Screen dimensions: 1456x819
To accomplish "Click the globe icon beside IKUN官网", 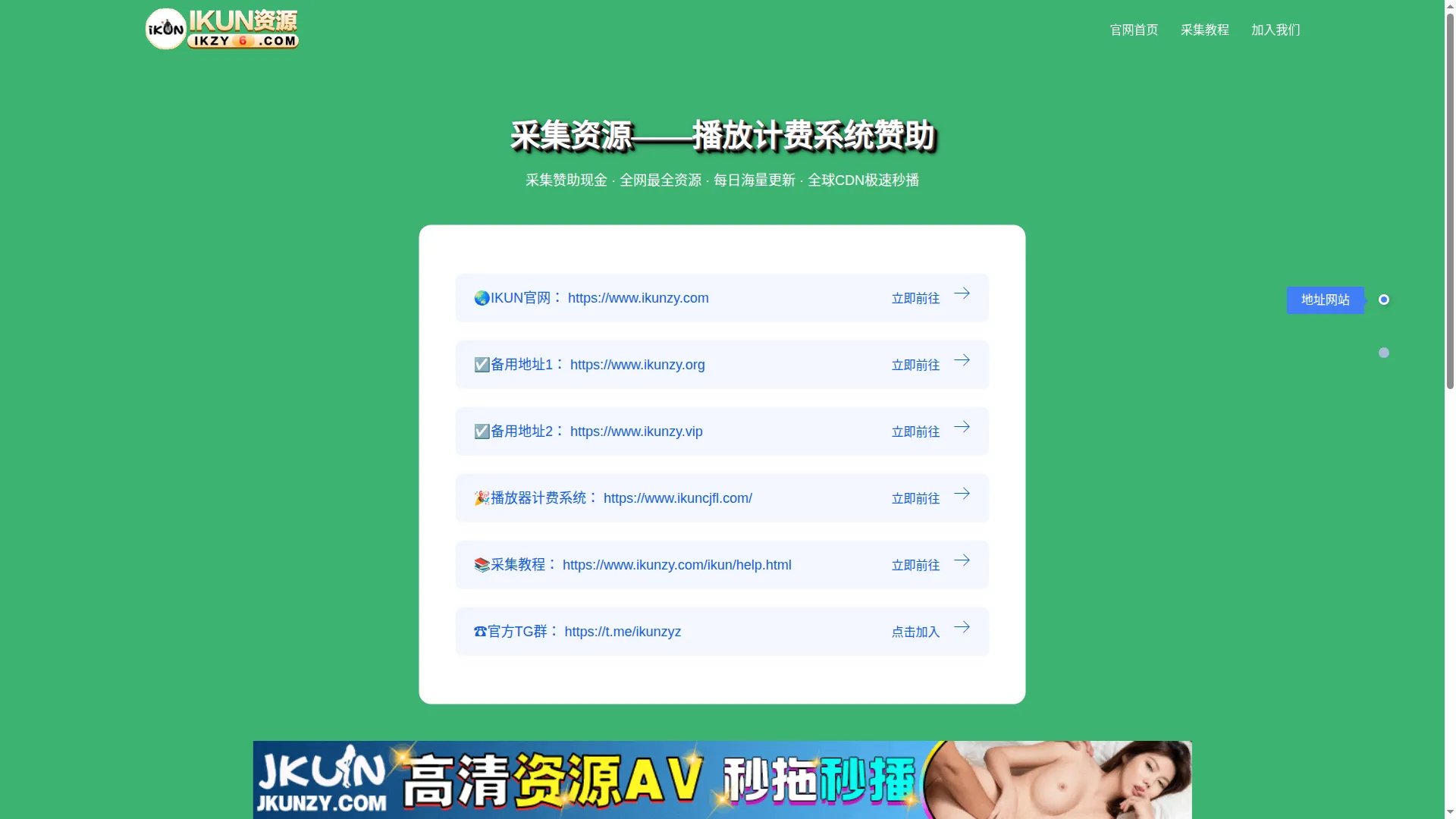I will click(x=482, y=298).
